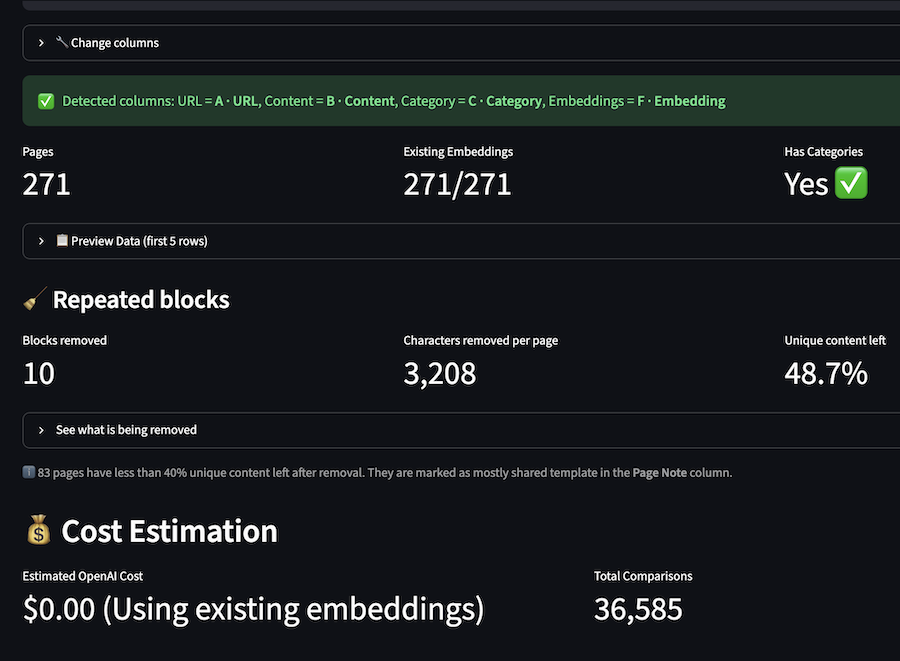Click the Estimated OpenAI Cost label
900x661 pixels.
[83, 576]
